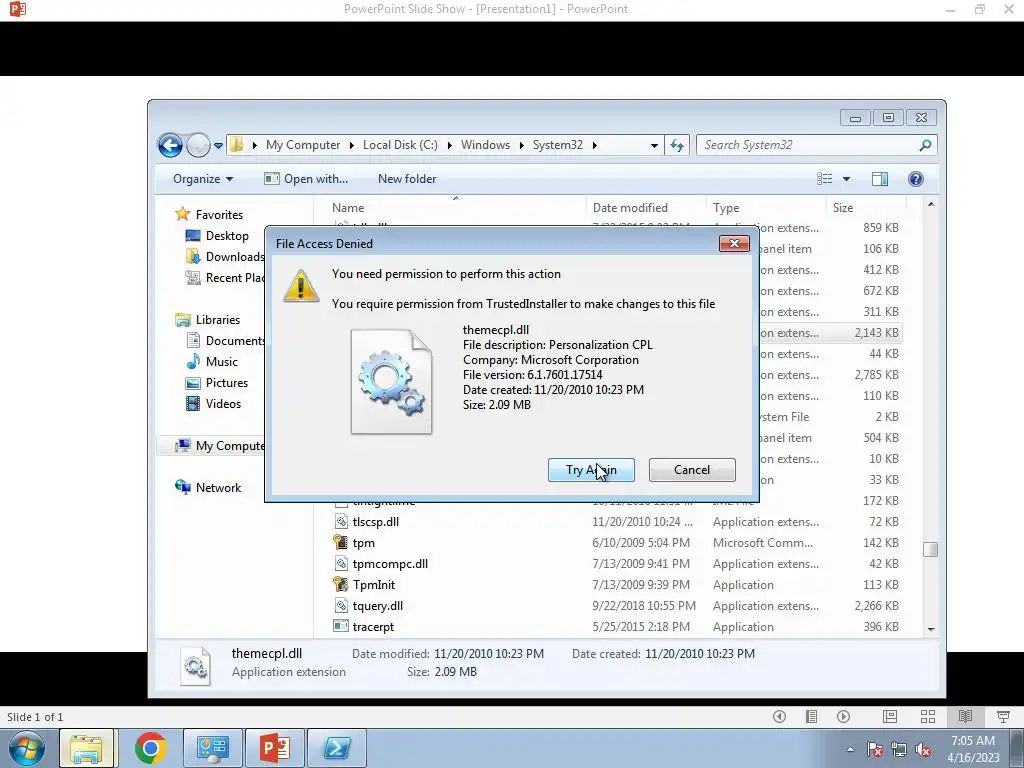Click the themecpl.dll details pane icon
The image size is (1024, 768).
point(195,665)
